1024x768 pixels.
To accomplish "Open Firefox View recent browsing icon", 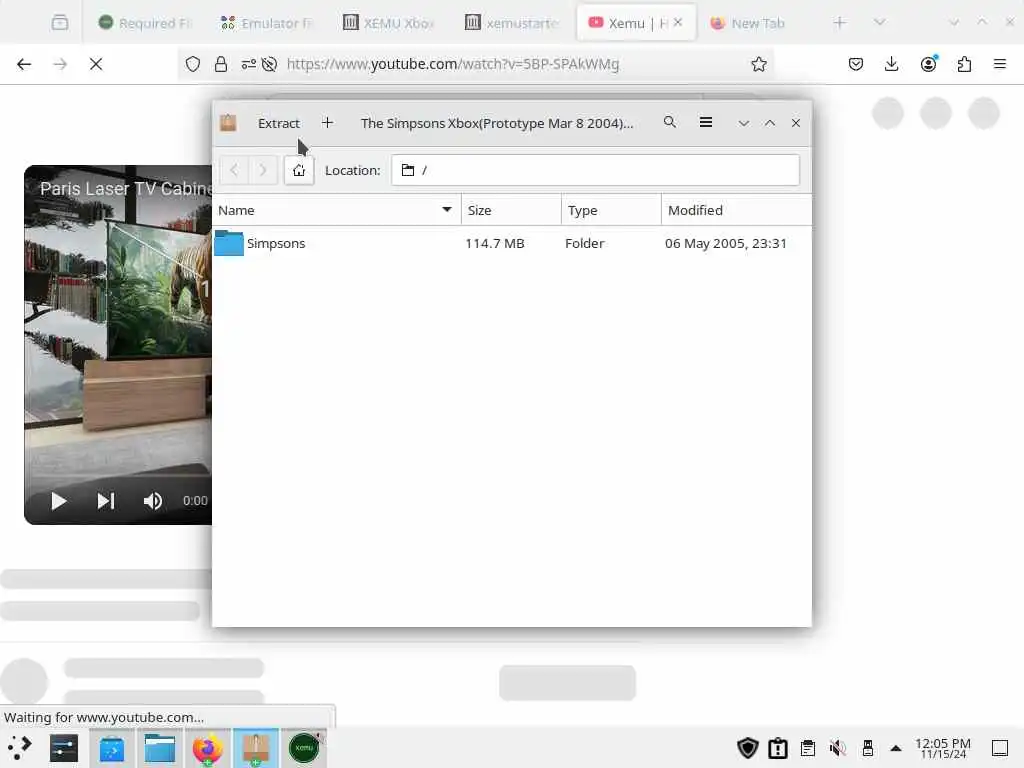I will pos(59,23).
